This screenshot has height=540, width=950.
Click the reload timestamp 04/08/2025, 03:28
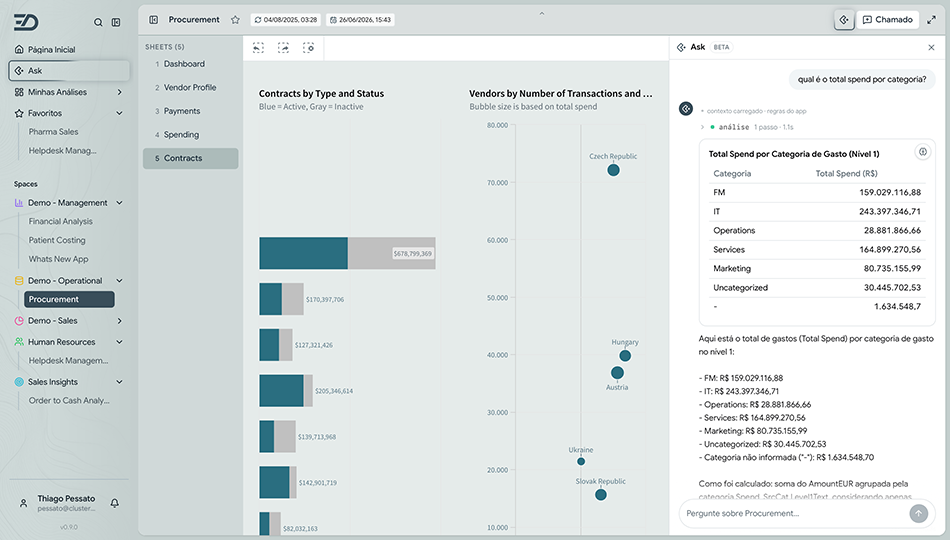coord(286,20)
